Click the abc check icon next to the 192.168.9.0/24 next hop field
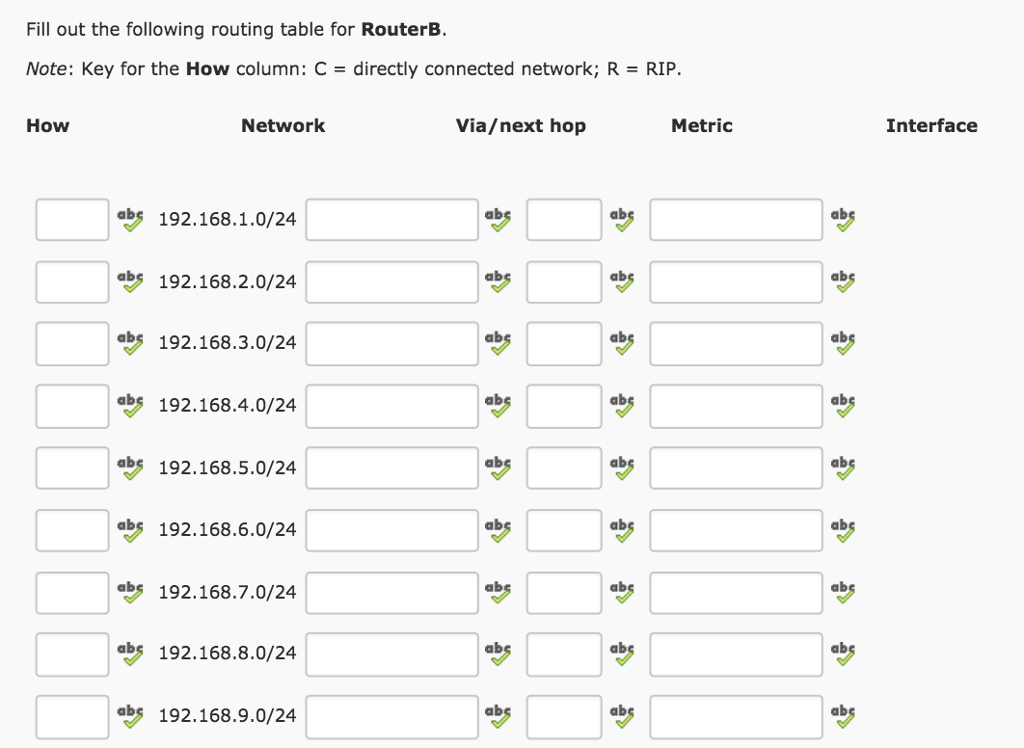 (497, 716)
